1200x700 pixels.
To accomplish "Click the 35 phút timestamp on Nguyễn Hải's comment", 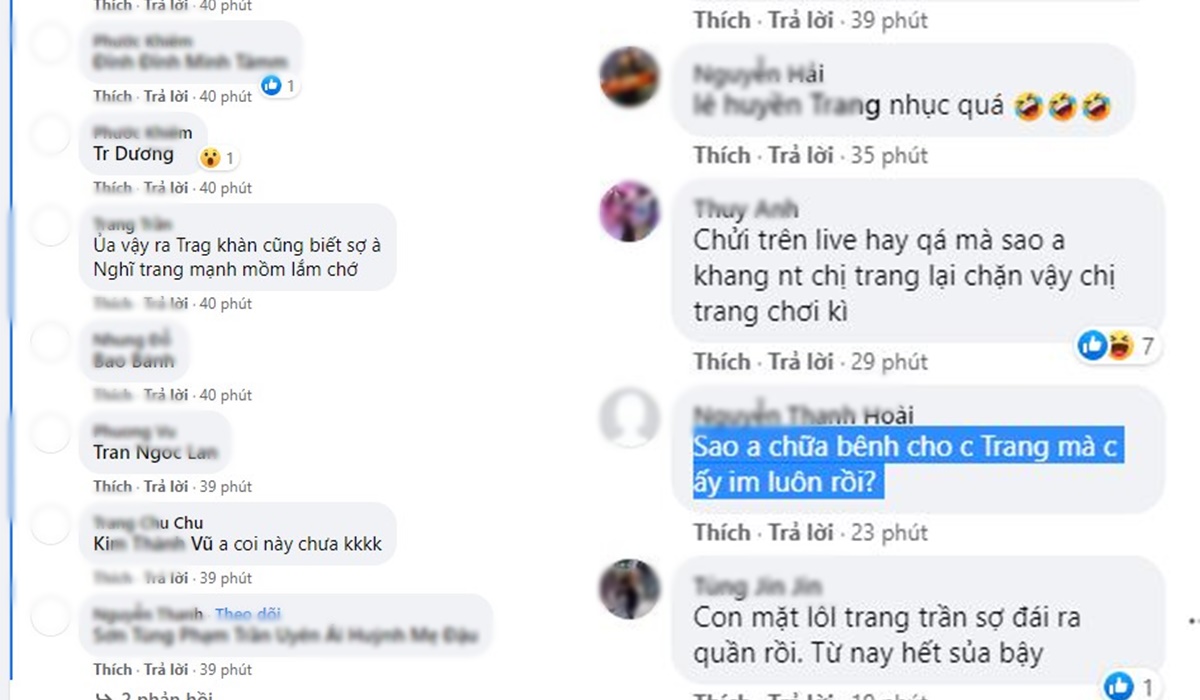I will (889, 155).
